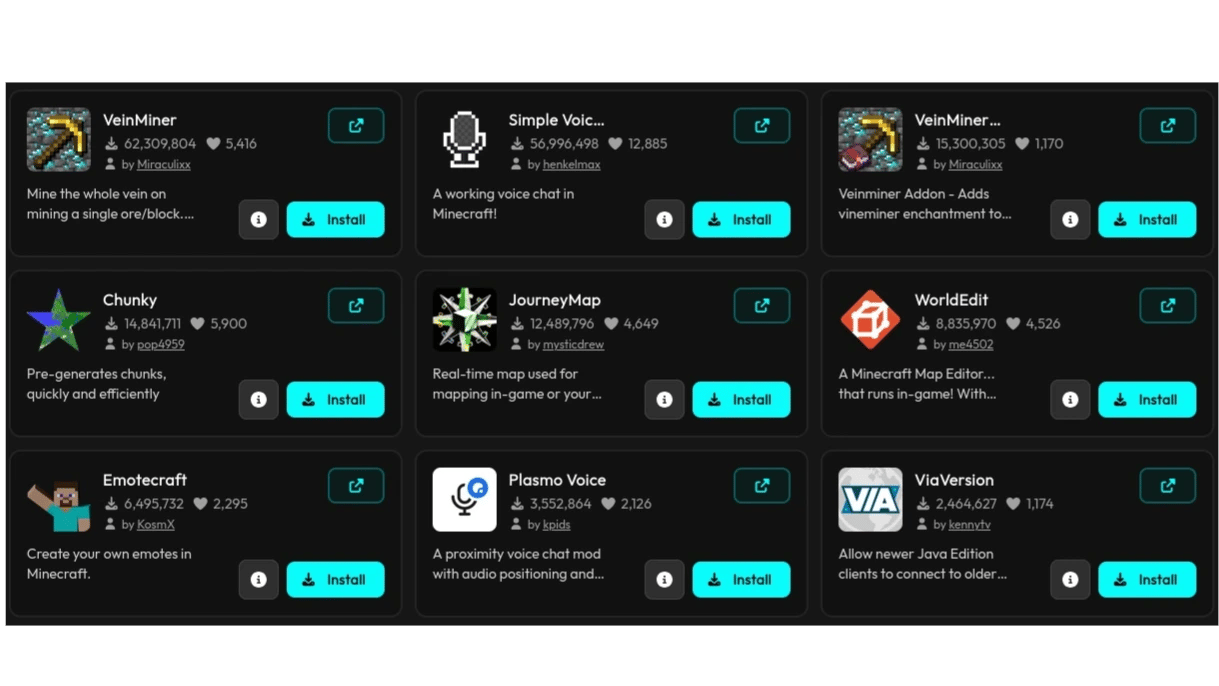Open author pop4959 profile

[x=161, y=344]
